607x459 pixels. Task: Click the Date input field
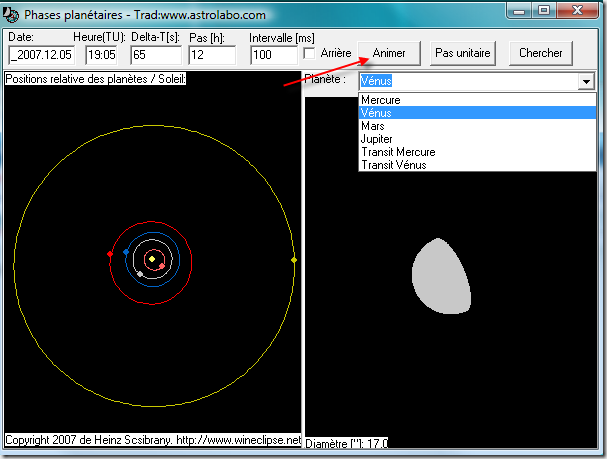click(43, 54)
